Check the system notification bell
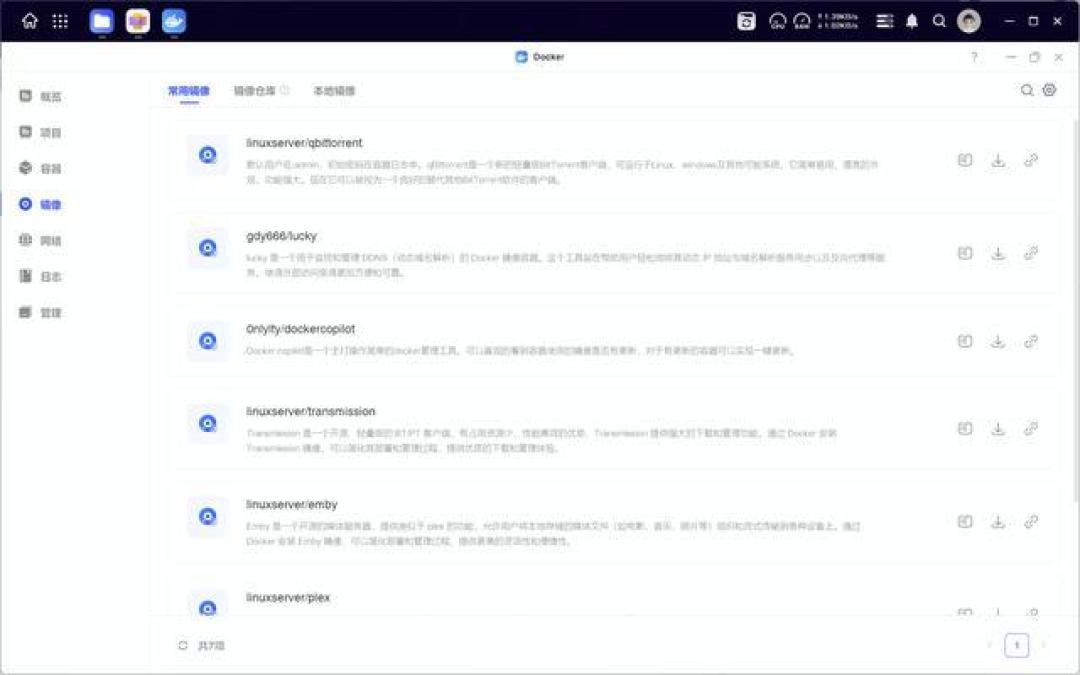Image resolution: width=1080 pixels, height=675 pixels. (913, 20)
